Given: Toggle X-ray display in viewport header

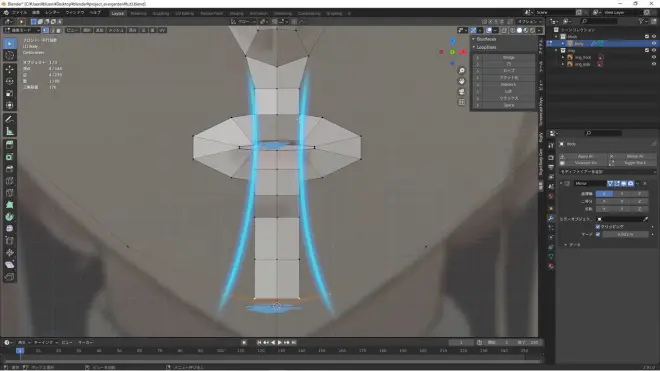Looking at the screenshot, I should pyautogui.click(x=504, y=30).
